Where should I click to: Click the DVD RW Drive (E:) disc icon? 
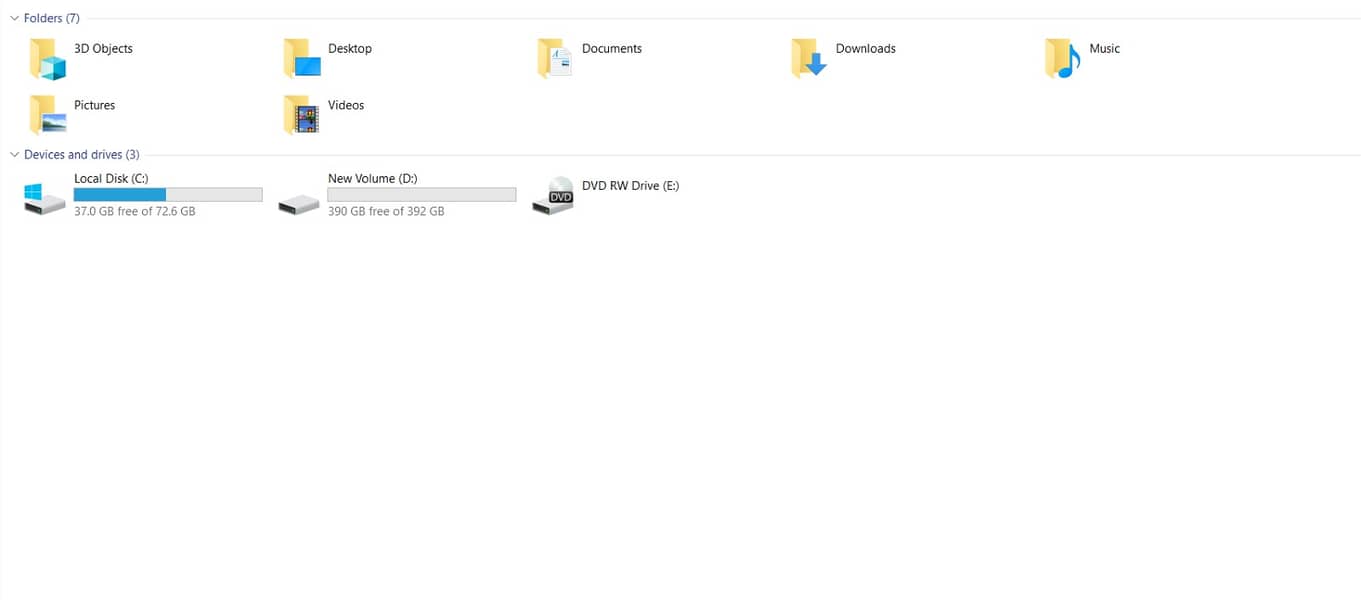click(553, 194)
